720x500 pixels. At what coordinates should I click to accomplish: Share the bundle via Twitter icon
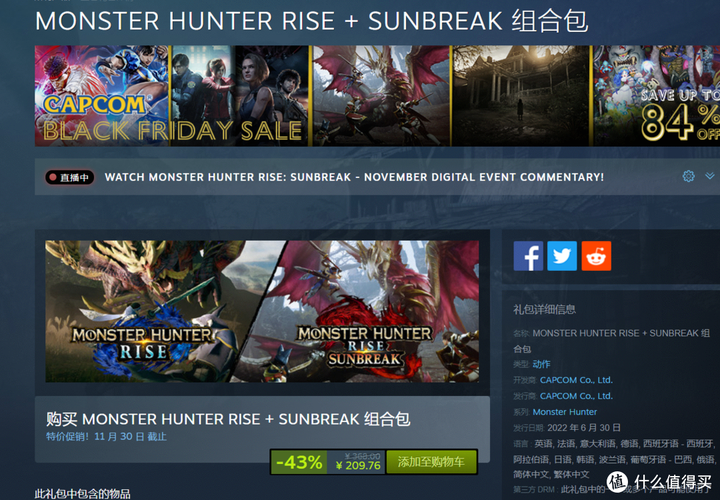tap(562, 256)
